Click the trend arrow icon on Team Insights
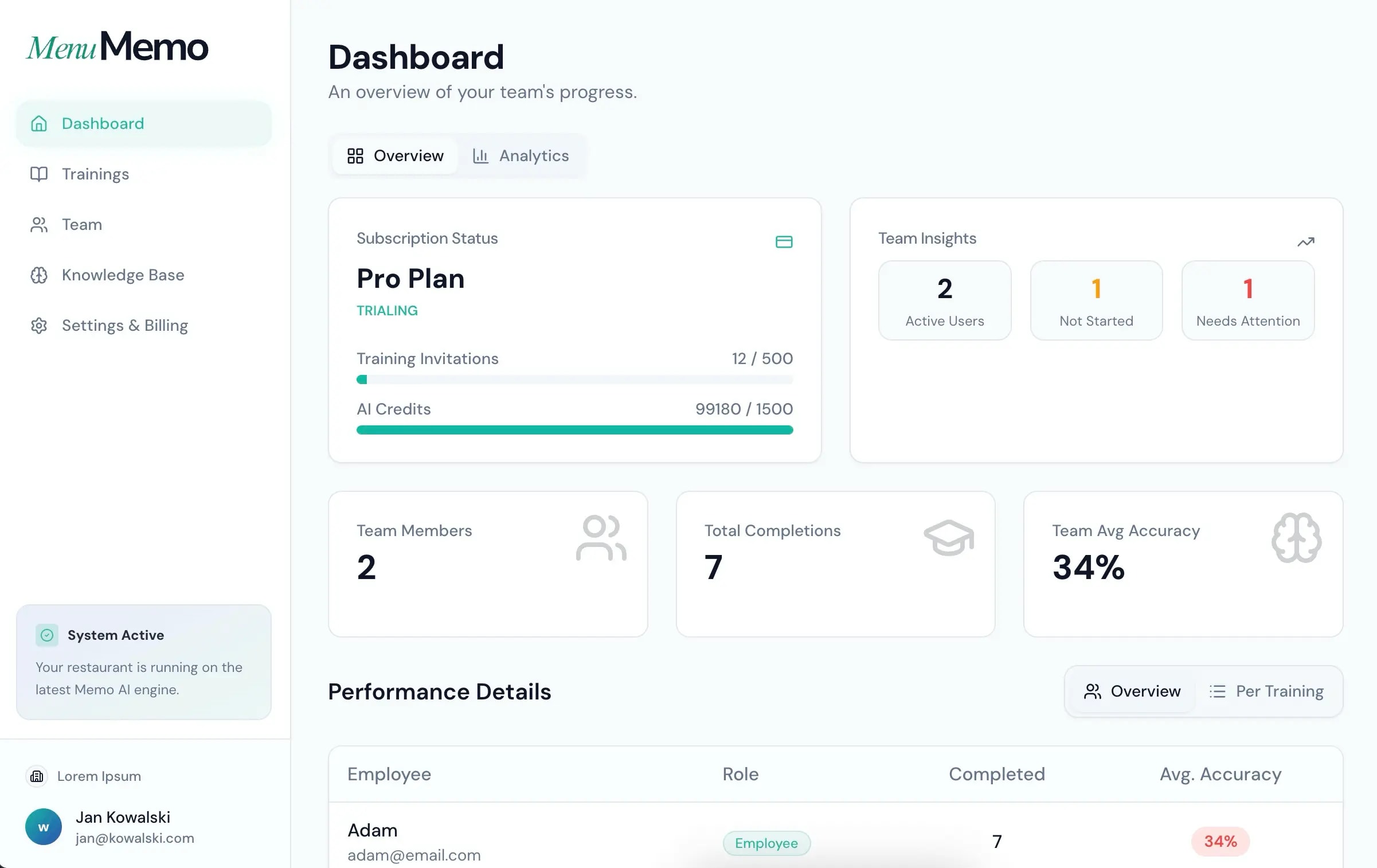Screen dimensions: 1377x868 [x=1305, y=241]
